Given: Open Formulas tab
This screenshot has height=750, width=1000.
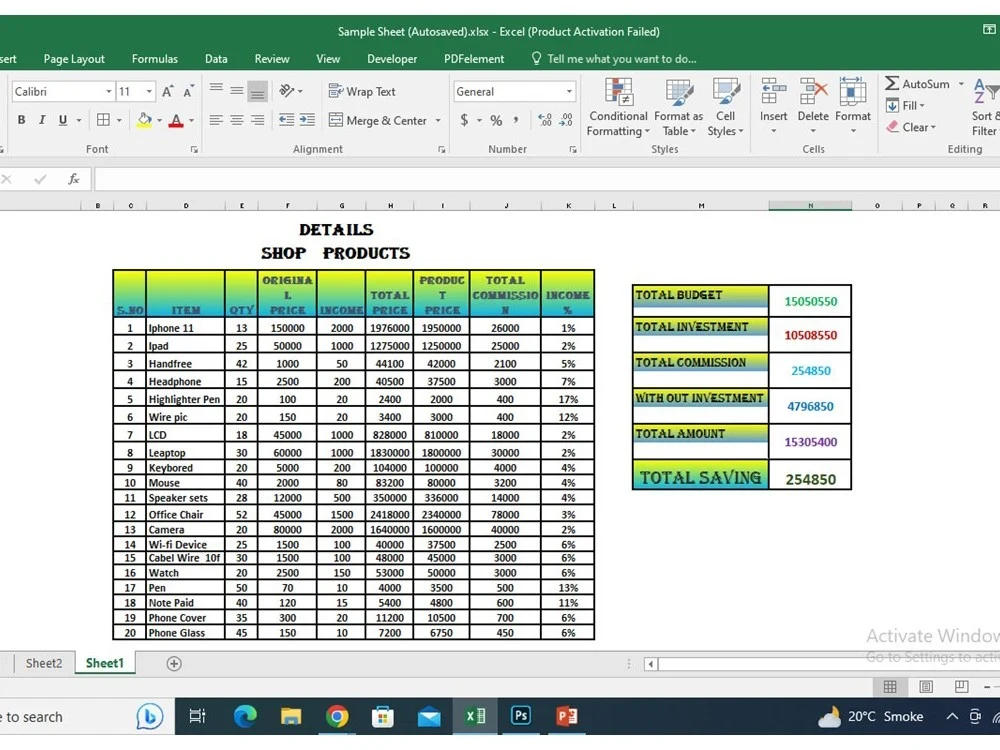Looking at the screenshot, I should tap(155, 59).
